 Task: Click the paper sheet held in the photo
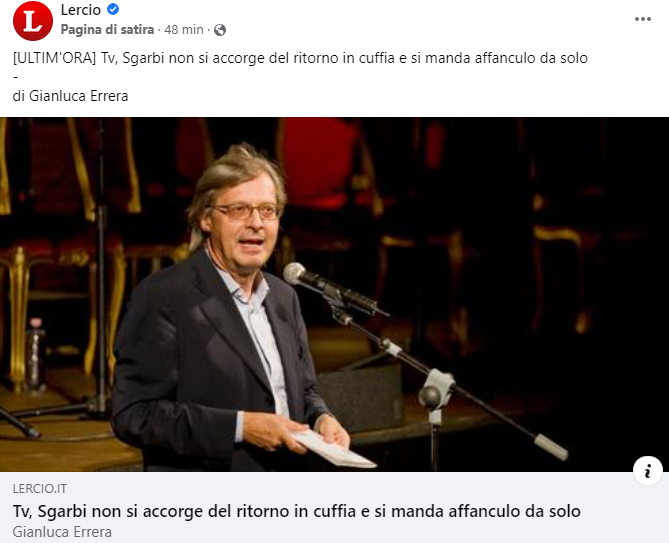[x=333, y=449]
